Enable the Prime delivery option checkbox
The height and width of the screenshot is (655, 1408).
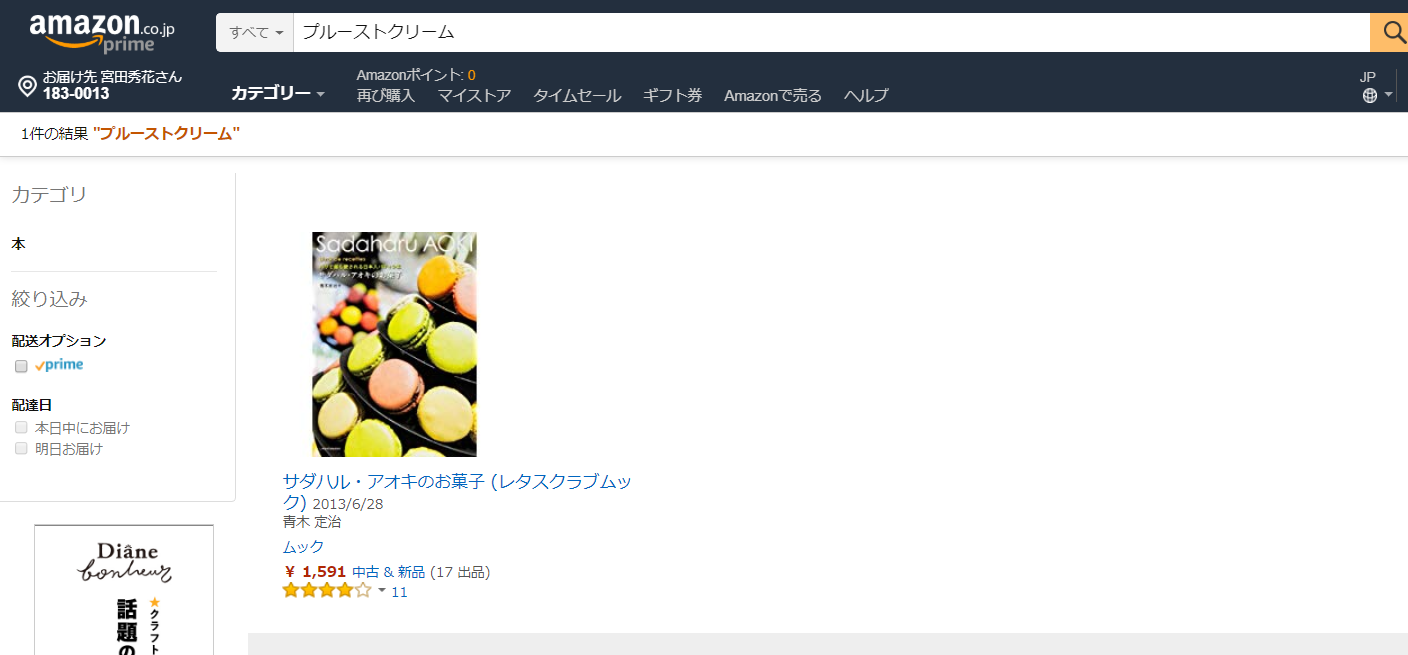21,366
